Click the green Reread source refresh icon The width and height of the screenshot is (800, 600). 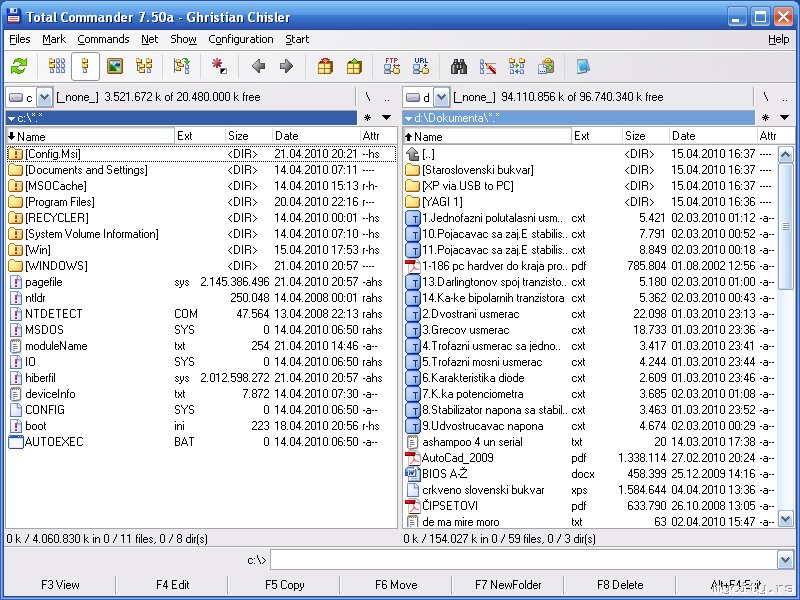19,66
